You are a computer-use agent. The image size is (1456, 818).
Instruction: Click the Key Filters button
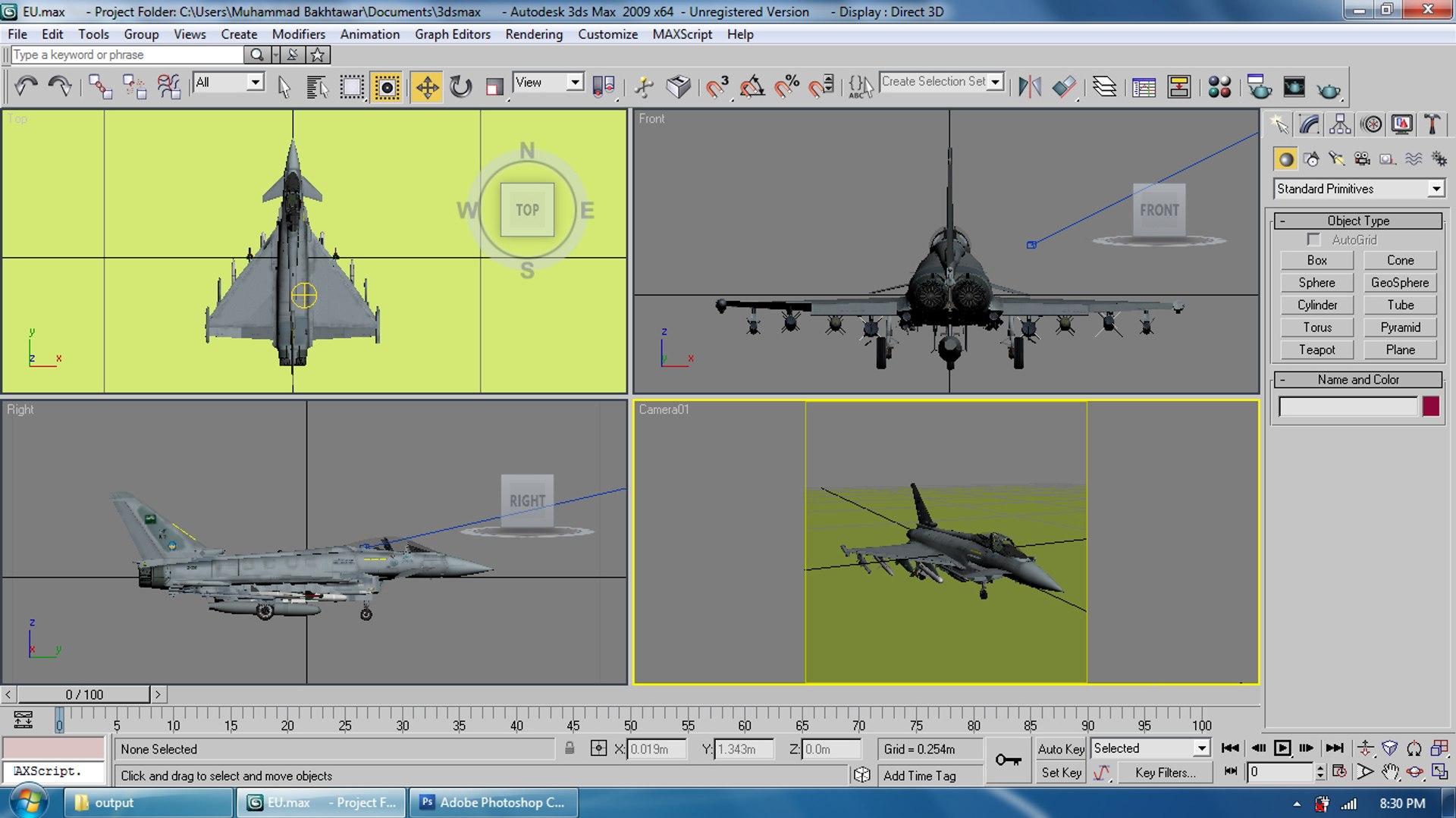point(1165,773)
